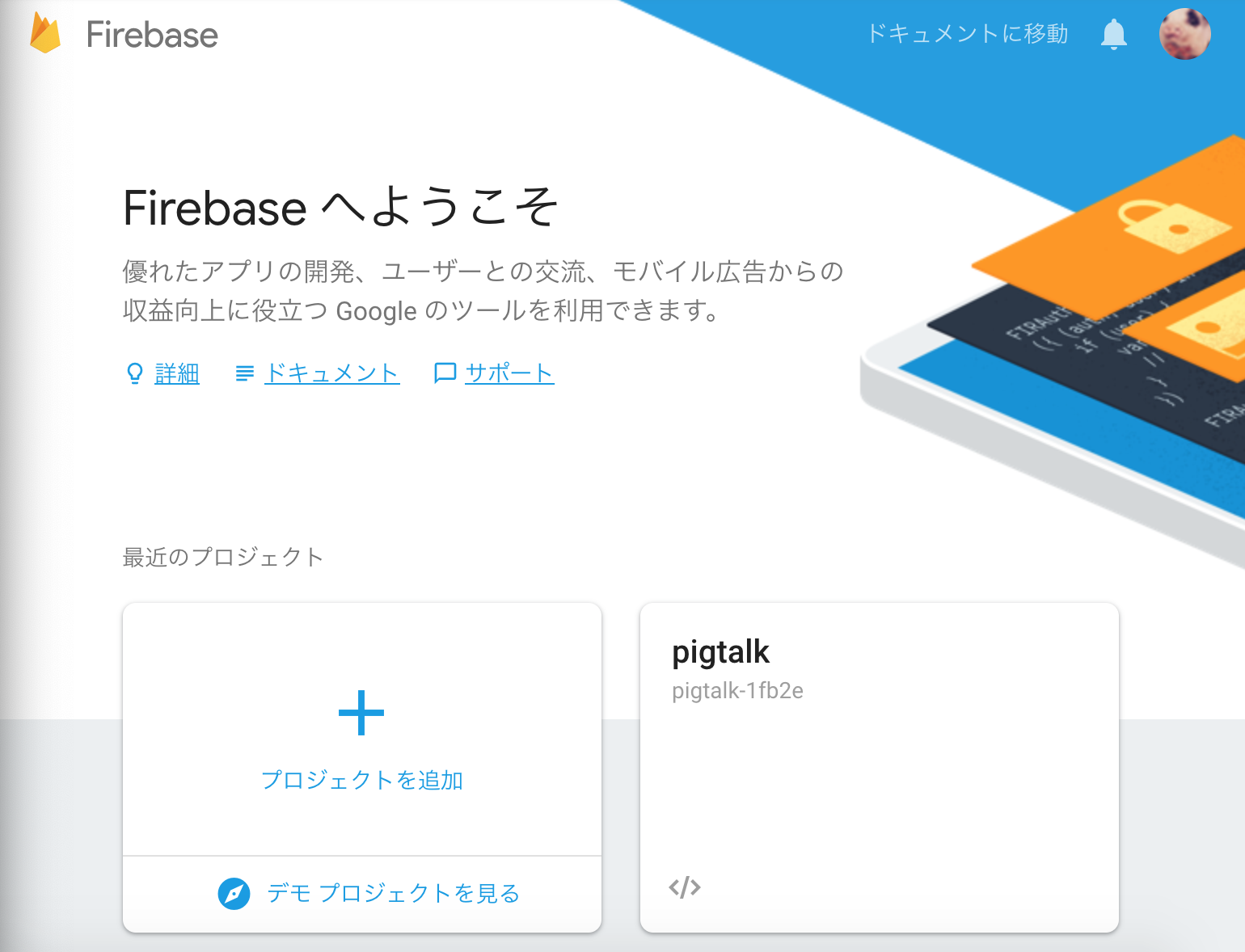The width and height of the screenshot is (1245, 952).
Task: Click the speech bubble icon before サポート
Action: coord(445,373)
